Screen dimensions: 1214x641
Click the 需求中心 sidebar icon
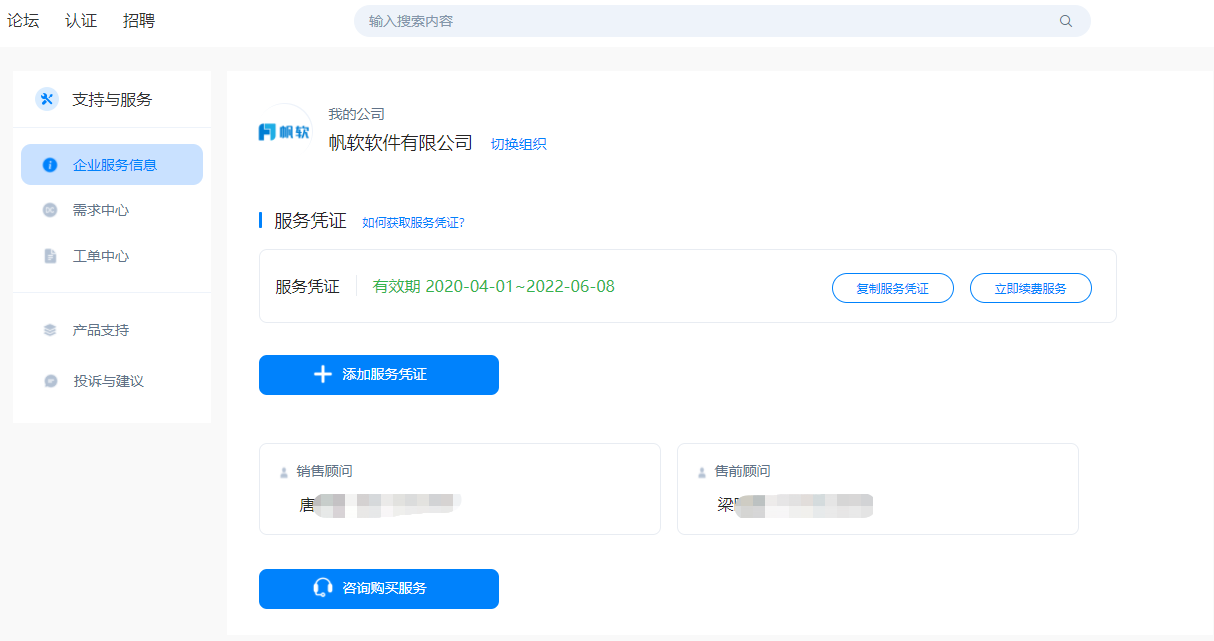click(x=50, y=210)
